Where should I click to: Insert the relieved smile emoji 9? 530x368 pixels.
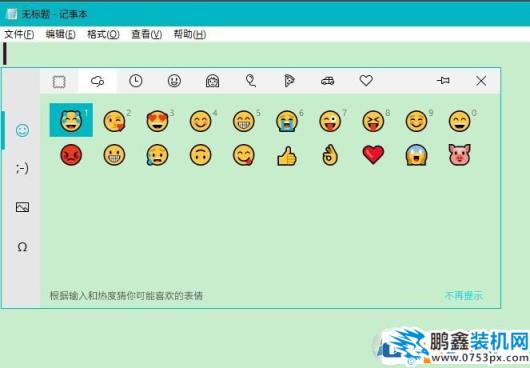tap(416, 121)
